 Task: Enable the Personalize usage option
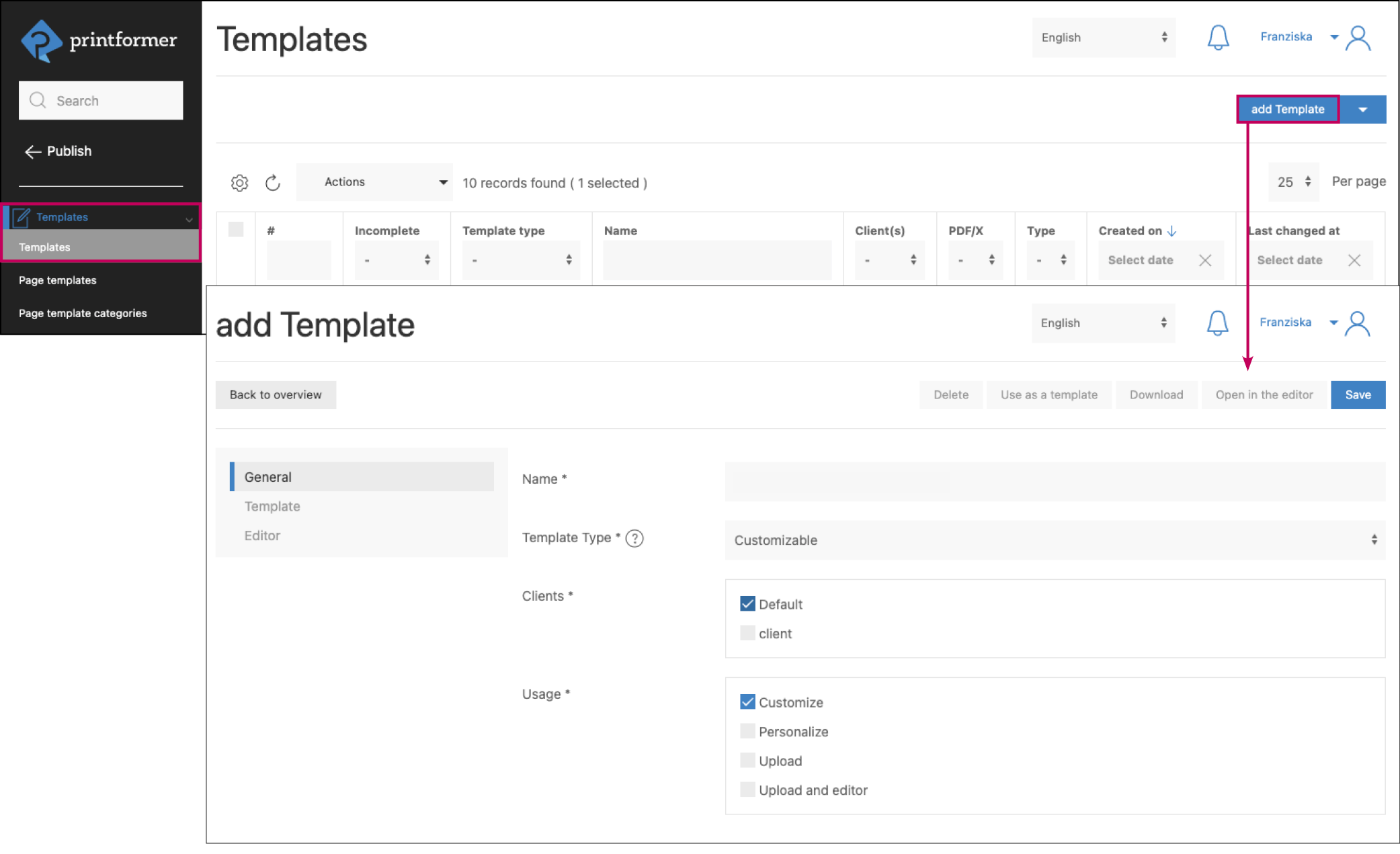coord(747,730)
